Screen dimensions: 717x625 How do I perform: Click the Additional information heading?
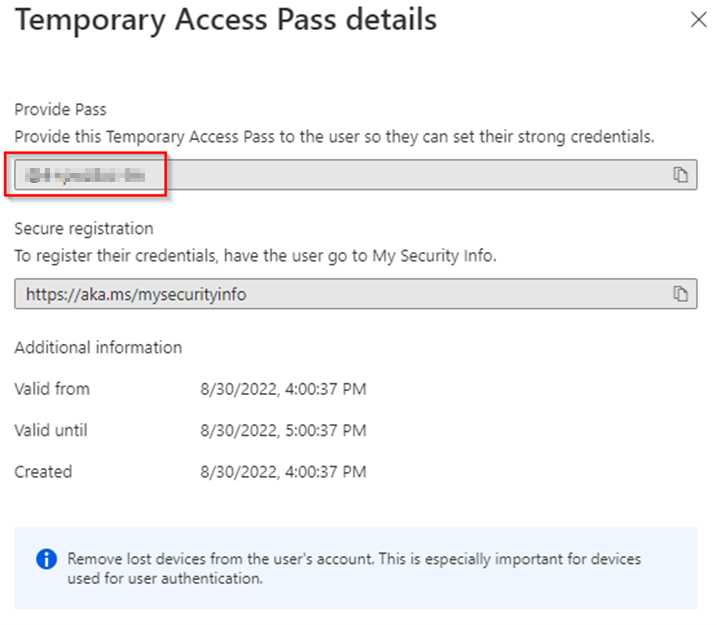point(98,348)
